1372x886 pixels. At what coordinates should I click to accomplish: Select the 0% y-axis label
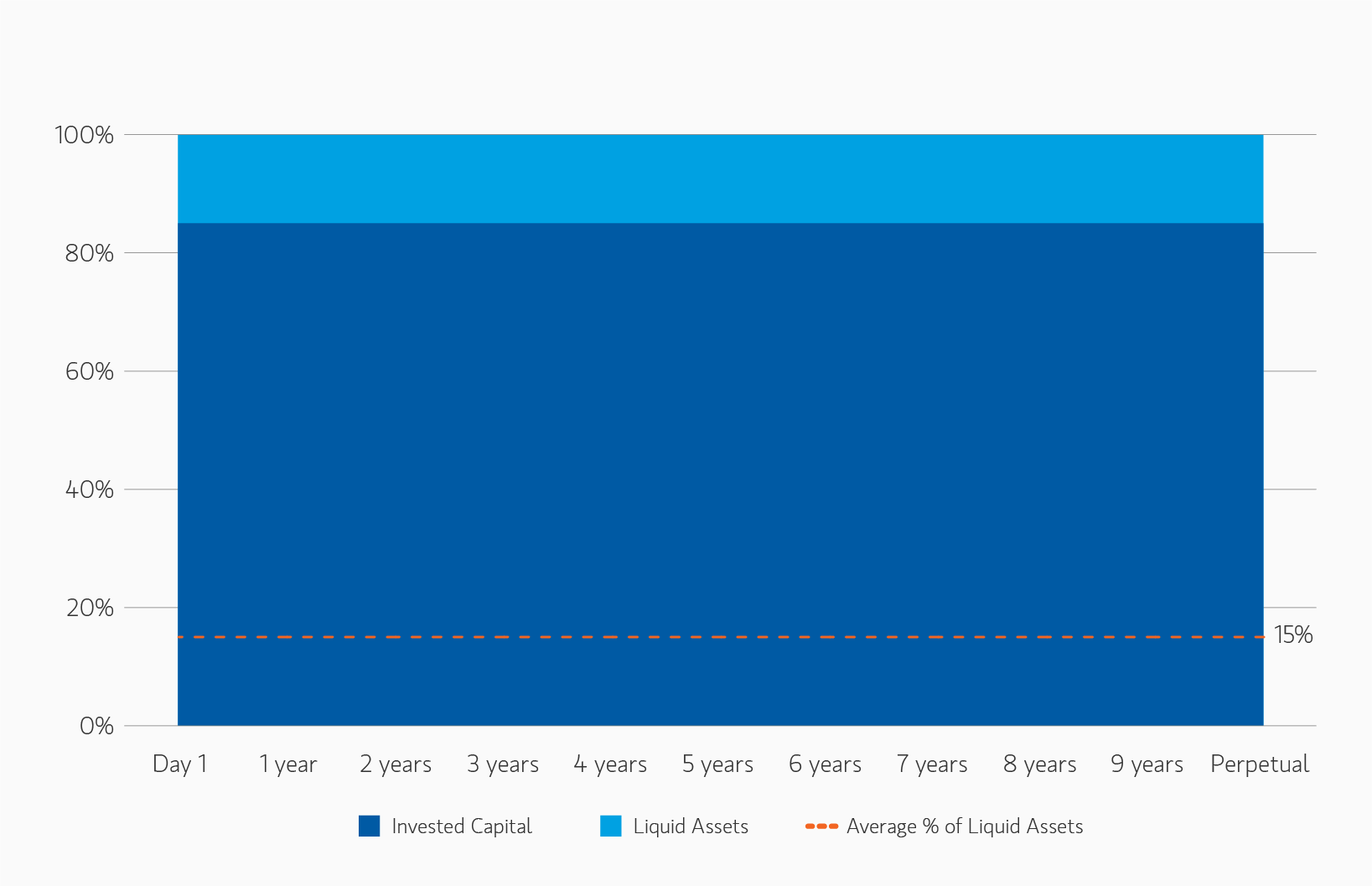click(96, 726)
